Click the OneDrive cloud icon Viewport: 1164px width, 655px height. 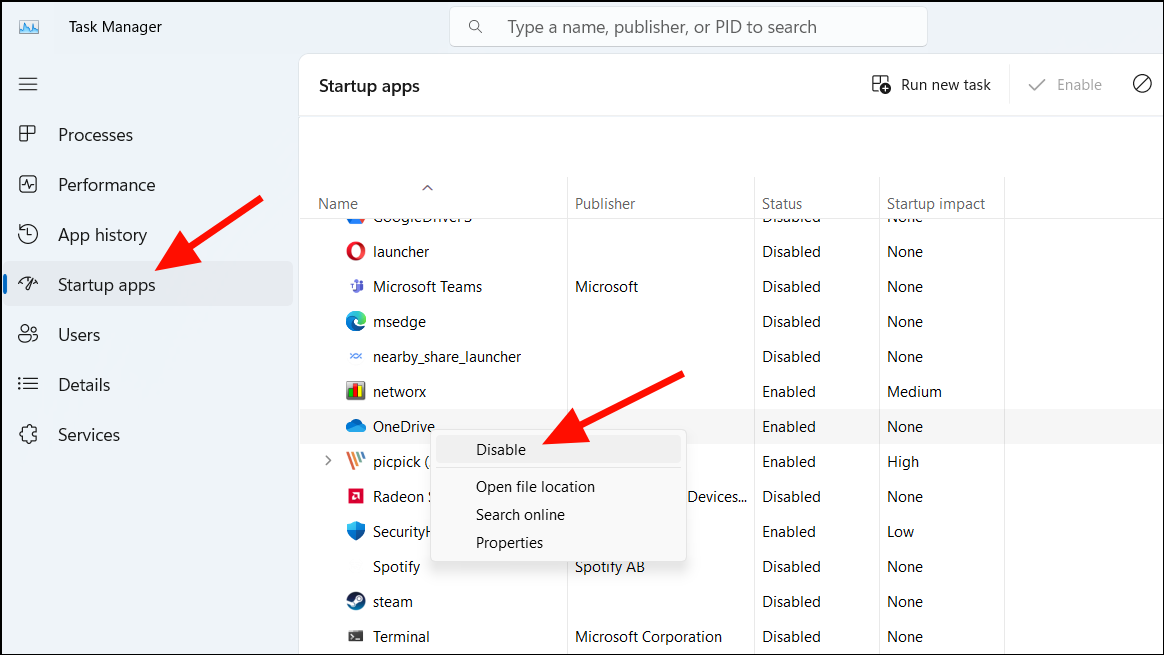(x=356, y=426)
